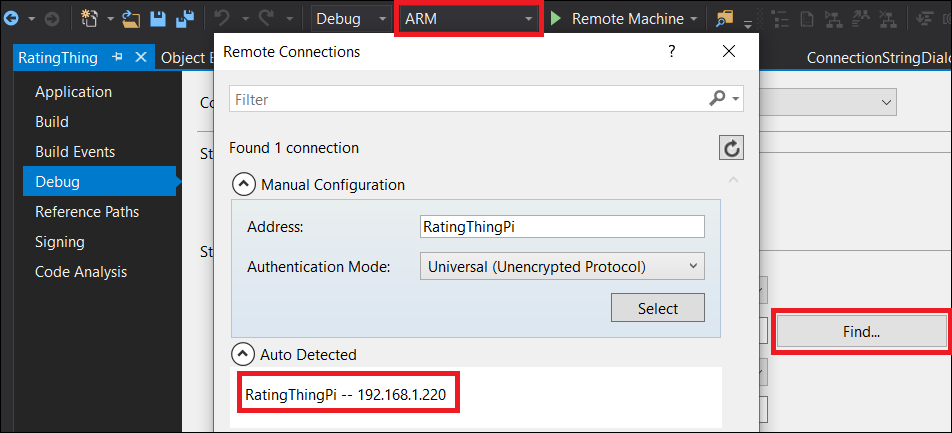Click the Open File folder icon

131,19
